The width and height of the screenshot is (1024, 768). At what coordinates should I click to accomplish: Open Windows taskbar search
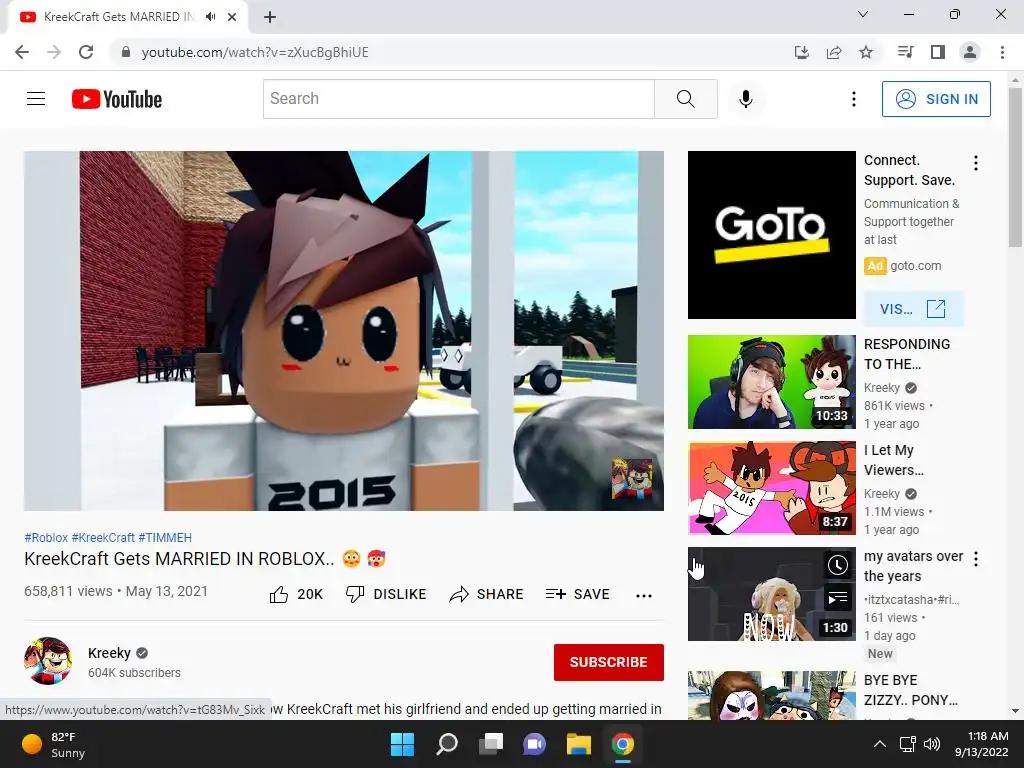tap(447, 744)
